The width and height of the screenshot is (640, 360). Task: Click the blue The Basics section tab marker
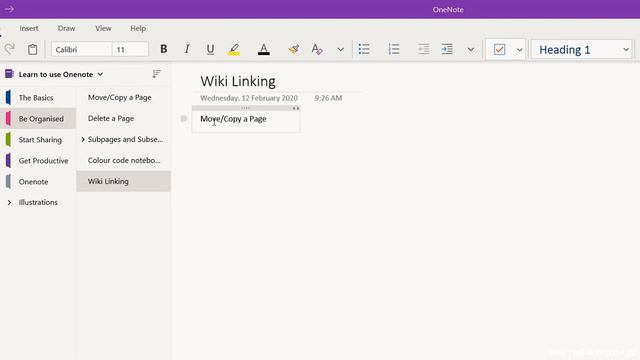pyautogui.click(x=8, y=98)
